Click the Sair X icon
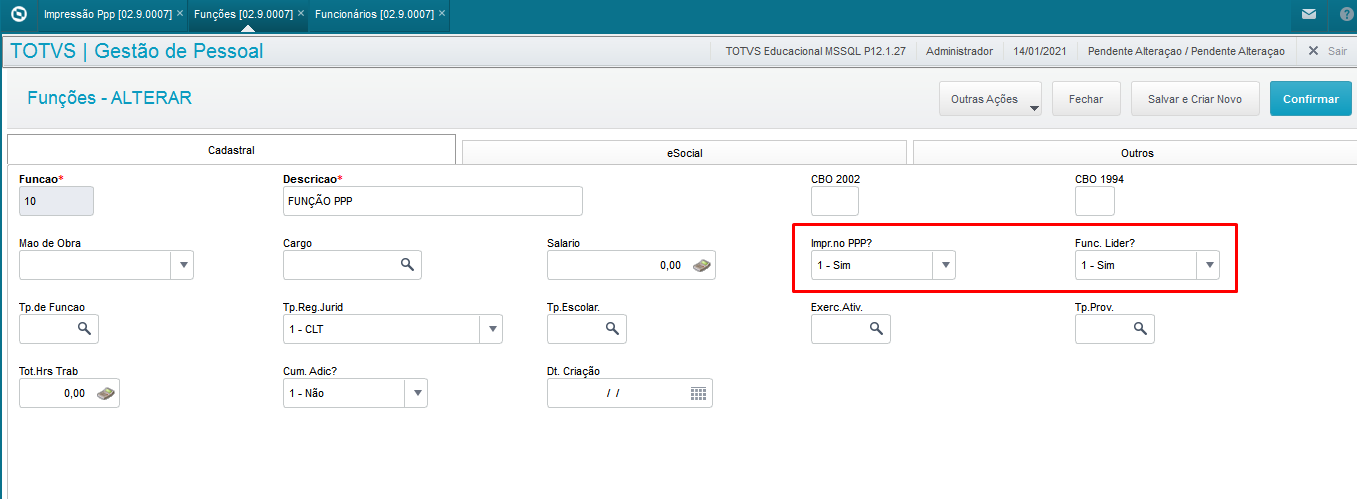 1314,51
